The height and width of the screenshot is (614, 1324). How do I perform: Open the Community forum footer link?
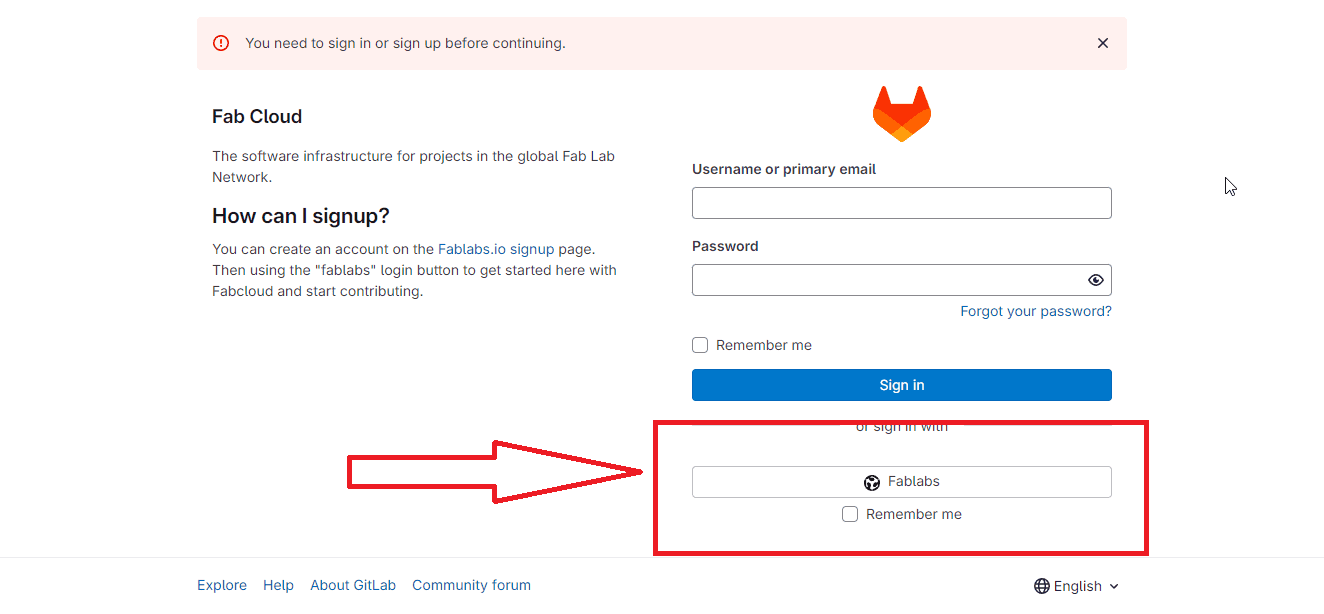coord(471,585)
